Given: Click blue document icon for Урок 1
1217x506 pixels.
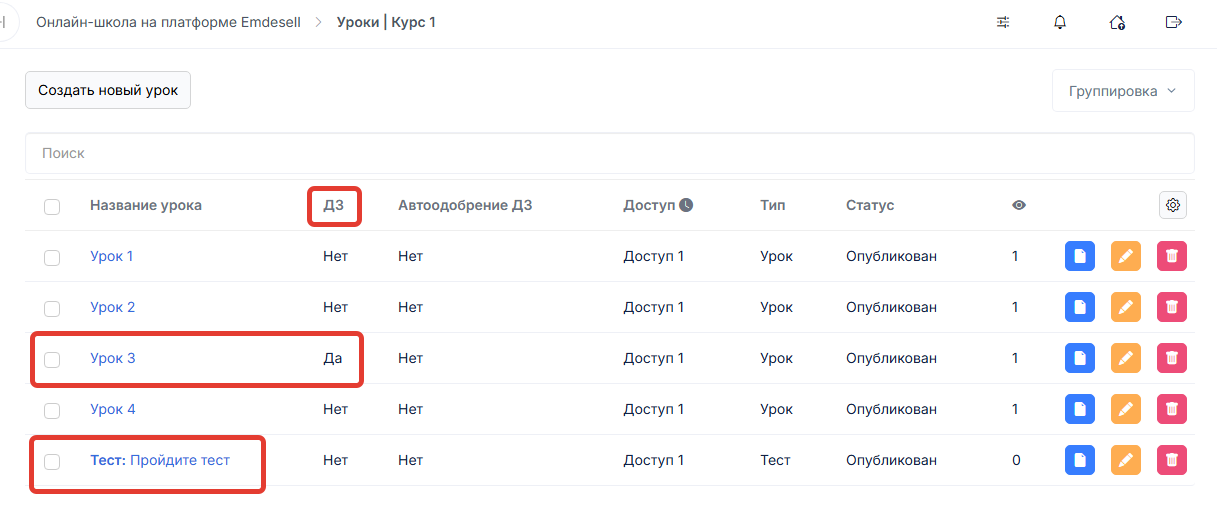Looking at the screenshot, I should (x=1080, y=256).
